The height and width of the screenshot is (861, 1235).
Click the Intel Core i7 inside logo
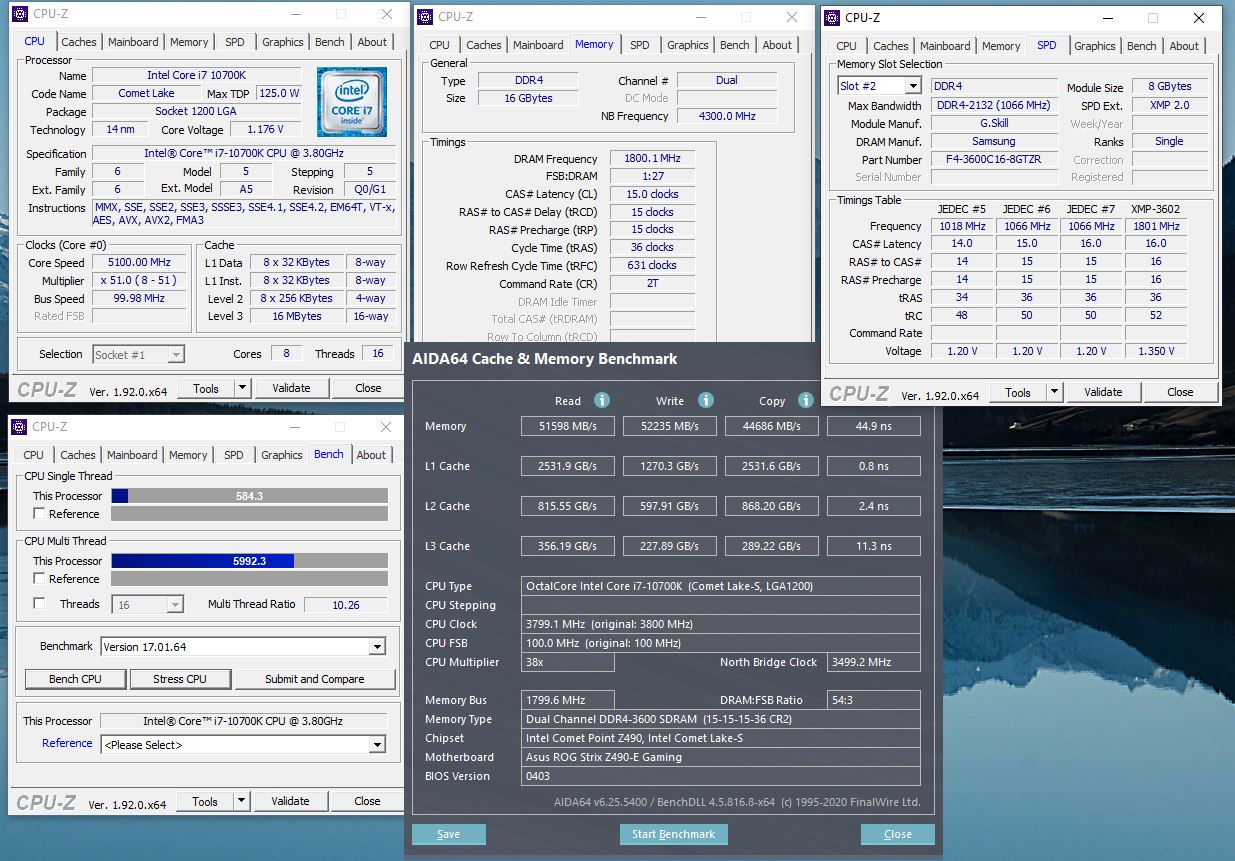tap(352, 102)
